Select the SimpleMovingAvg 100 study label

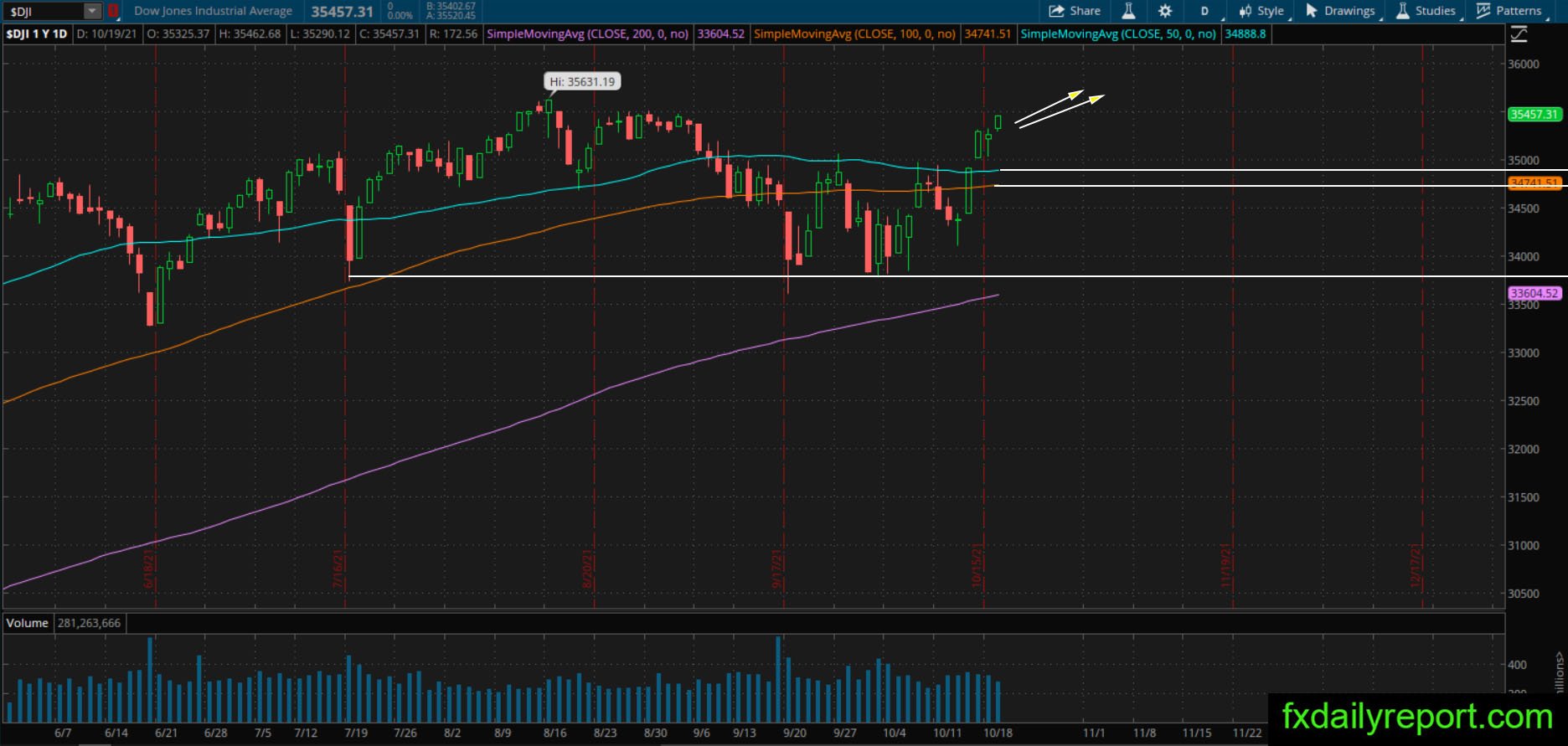coord(854,34)
